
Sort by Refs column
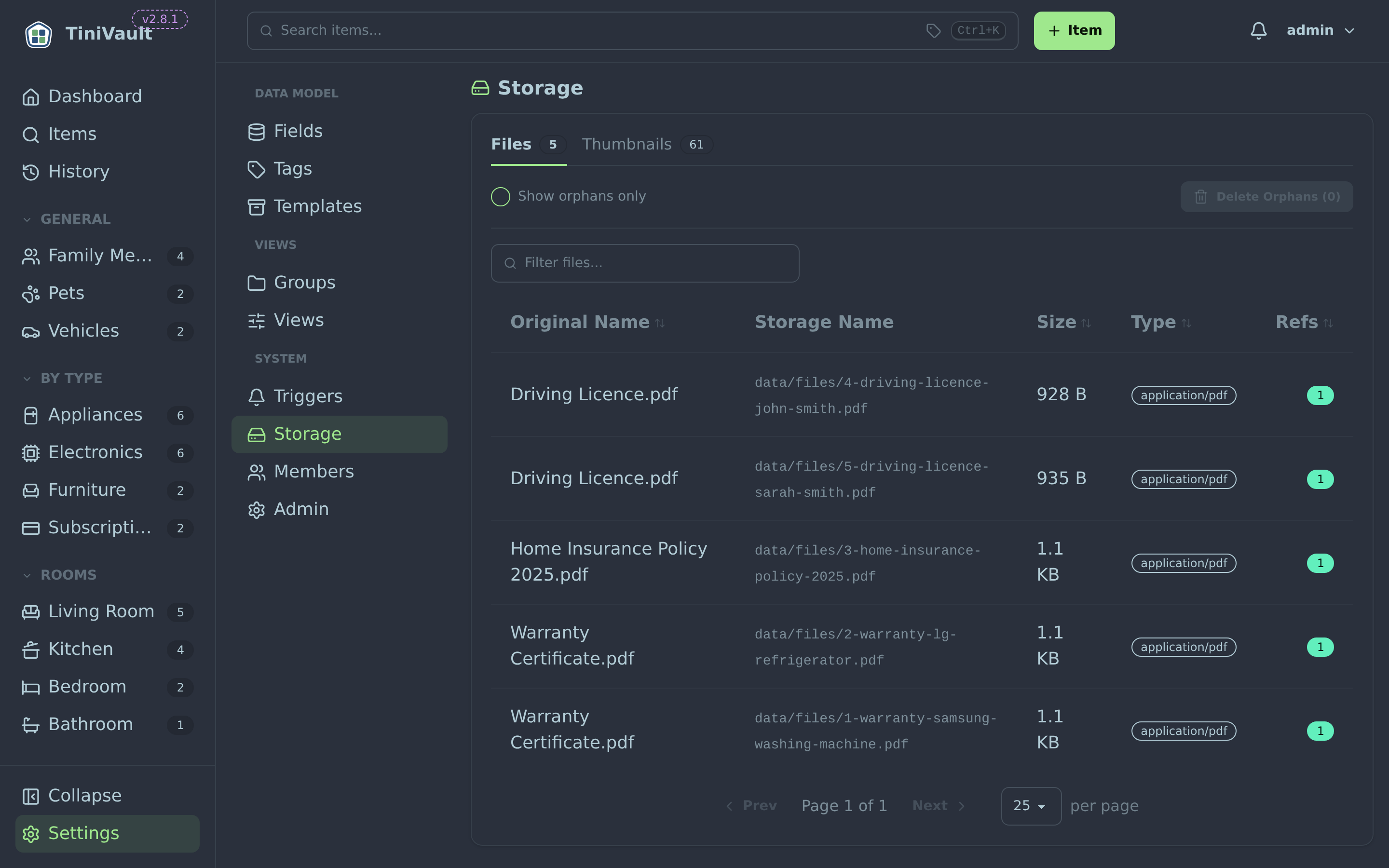pos(1304,322)
